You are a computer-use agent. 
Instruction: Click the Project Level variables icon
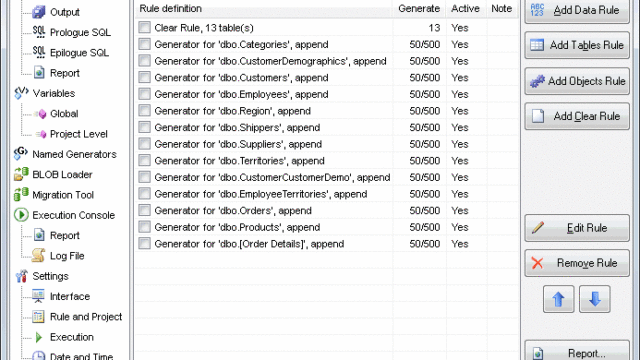tap(40, 134)
